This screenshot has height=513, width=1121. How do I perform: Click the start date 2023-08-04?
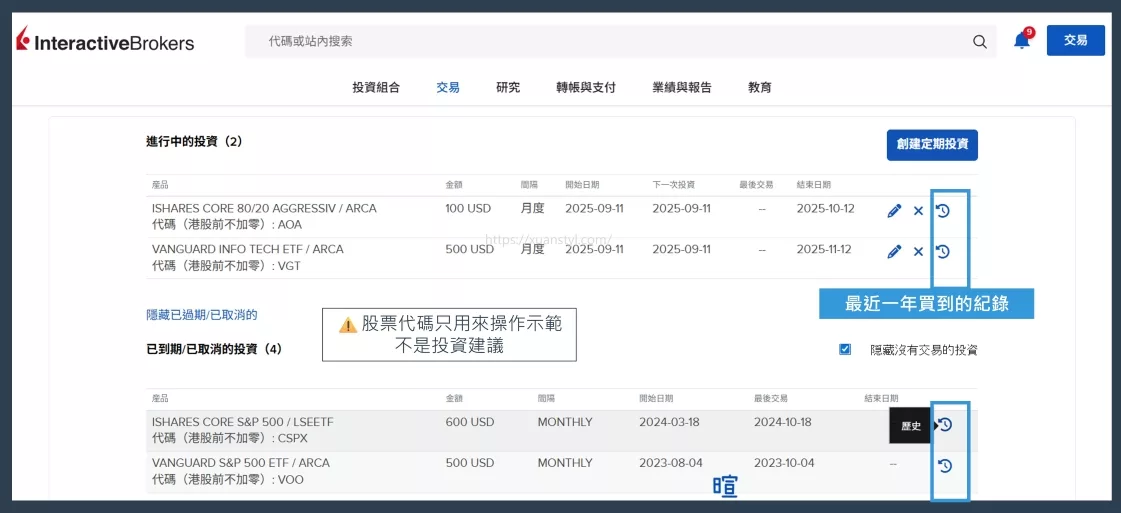[x=671, y=463]
